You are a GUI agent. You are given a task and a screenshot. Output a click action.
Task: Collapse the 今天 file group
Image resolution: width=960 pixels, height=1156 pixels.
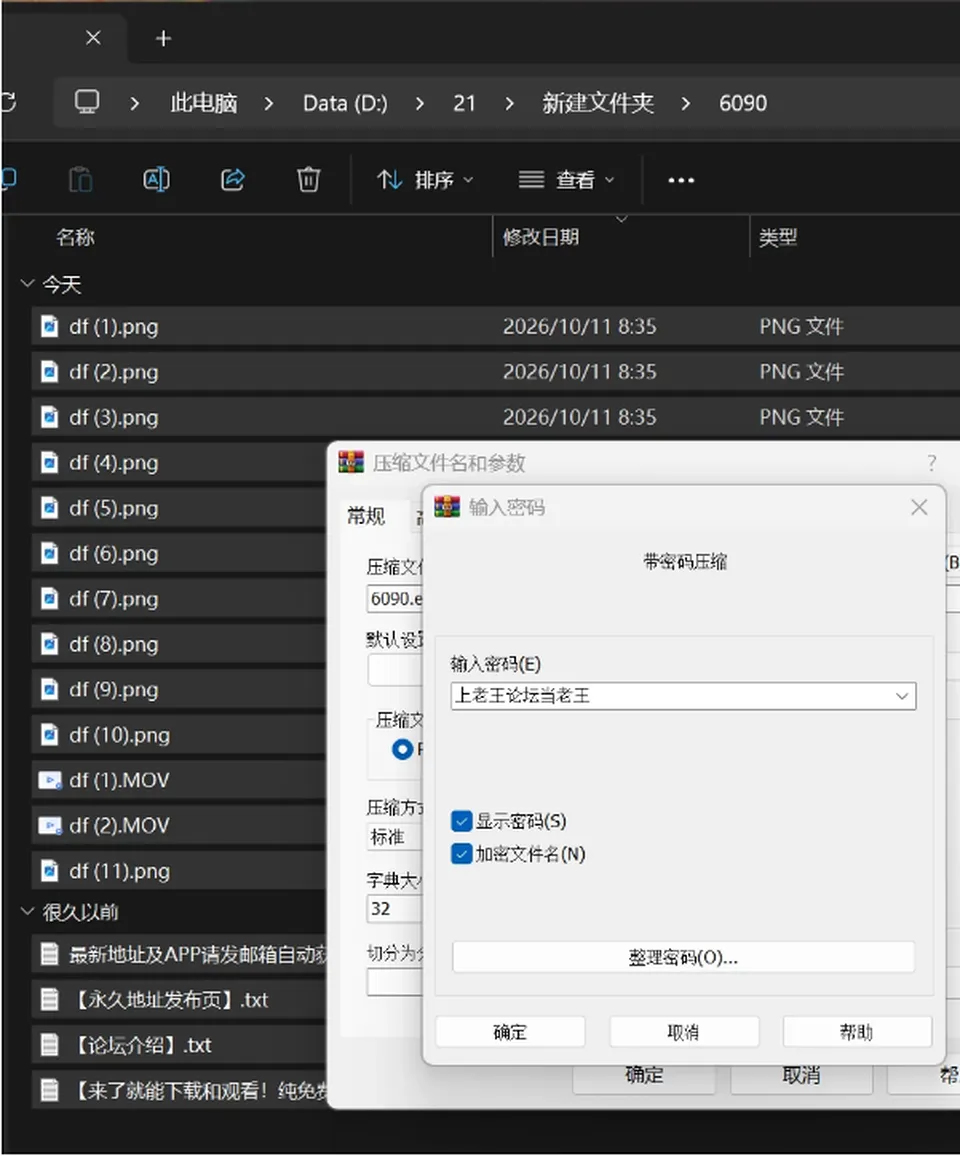(27, 284)
